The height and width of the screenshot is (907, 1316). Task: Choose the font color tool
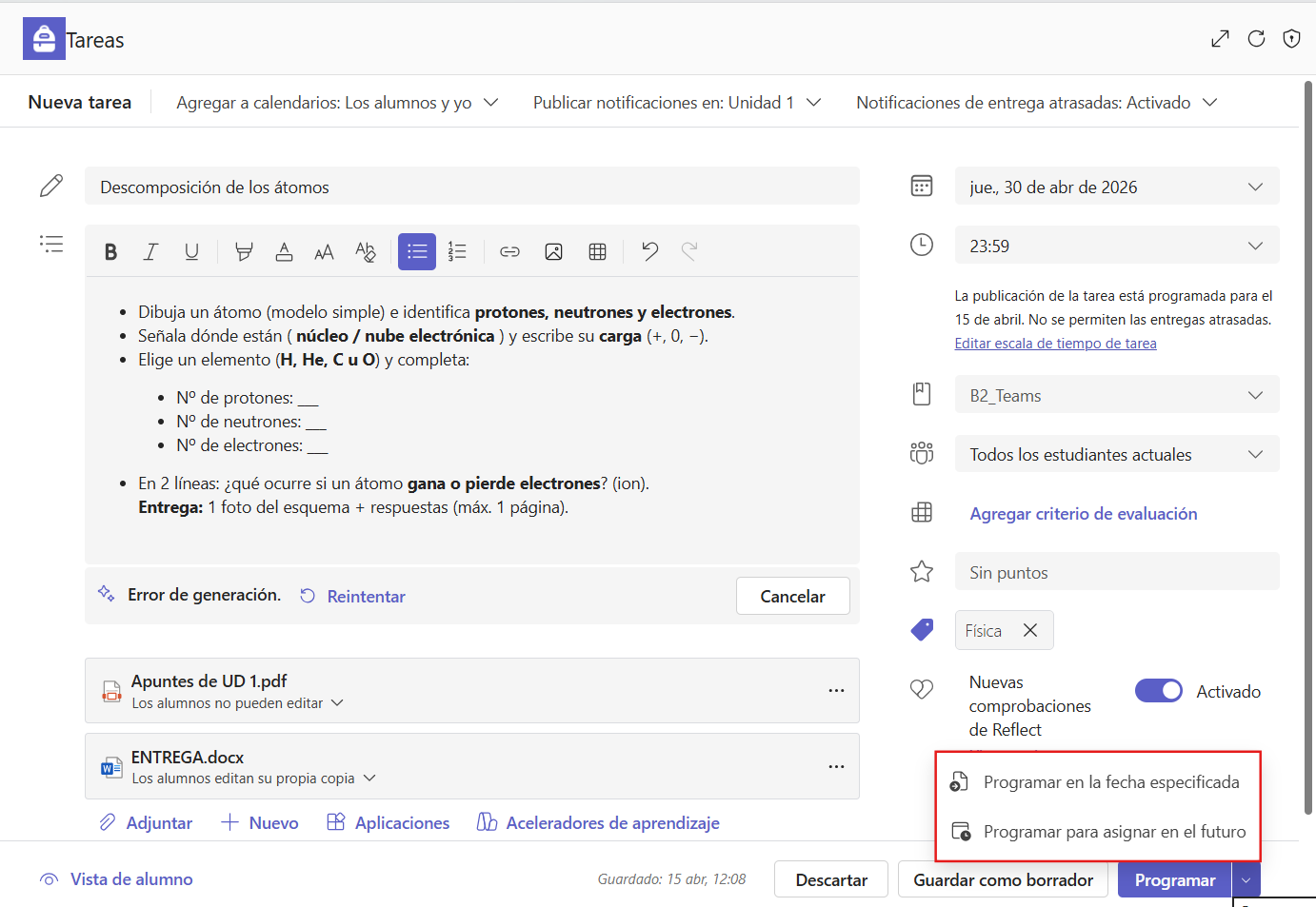[x=284, y=251]
